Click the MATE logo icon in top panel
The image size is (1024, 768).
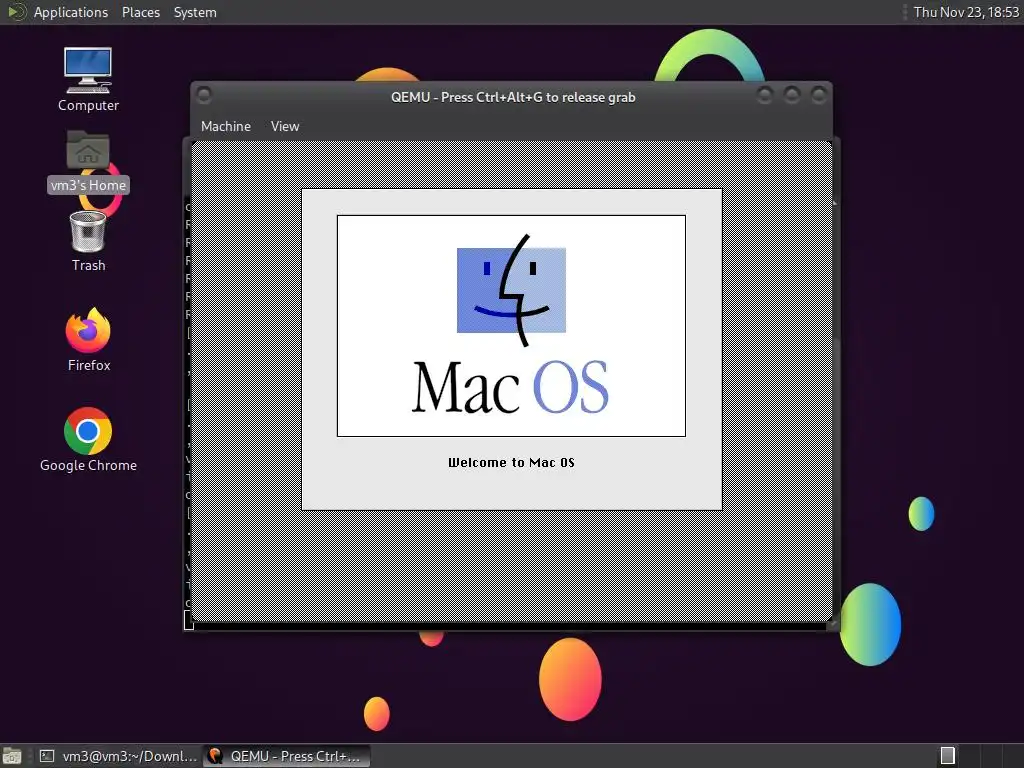click(16, 11)
